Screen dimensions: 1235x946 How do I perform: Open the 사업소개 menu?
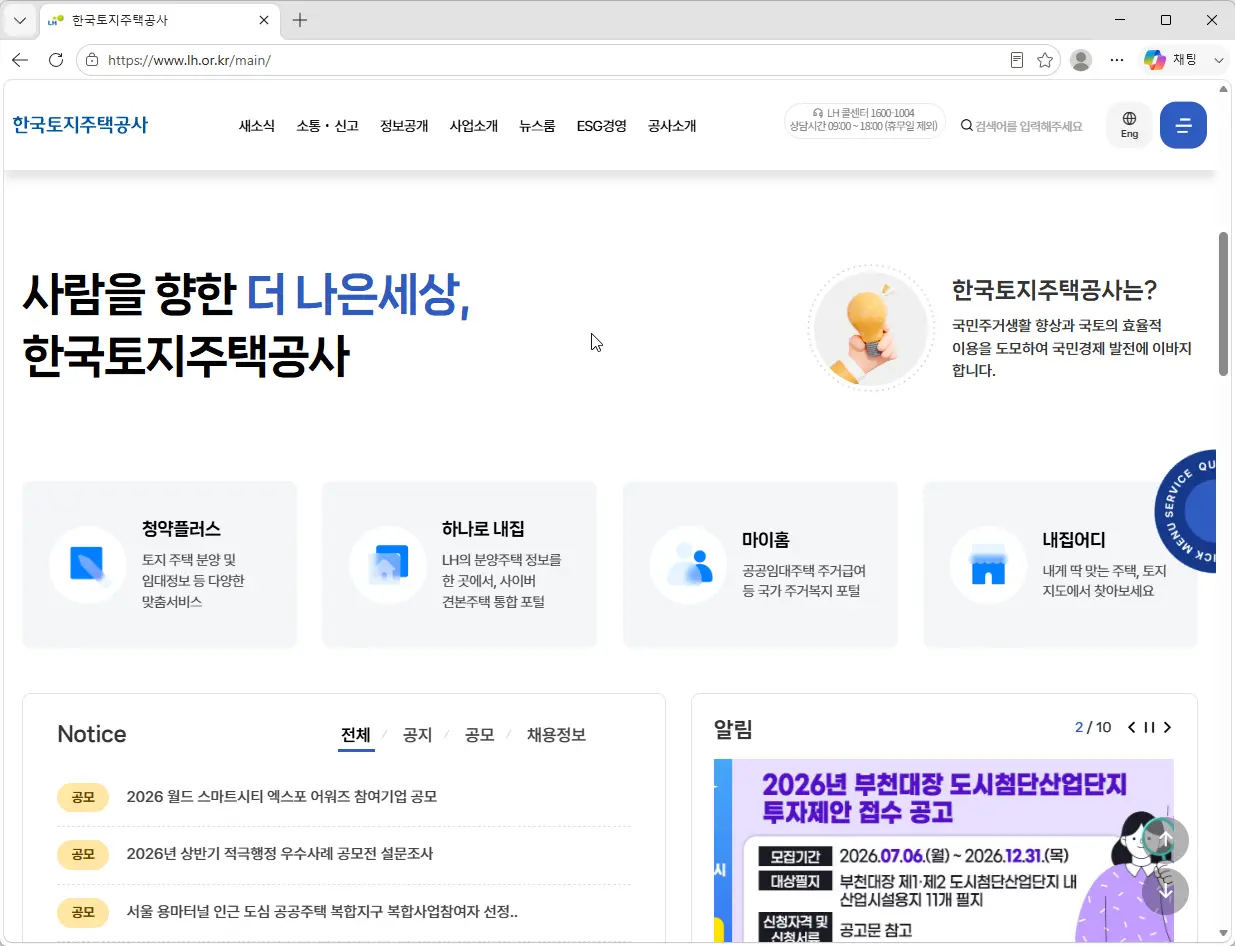(474, 126)
